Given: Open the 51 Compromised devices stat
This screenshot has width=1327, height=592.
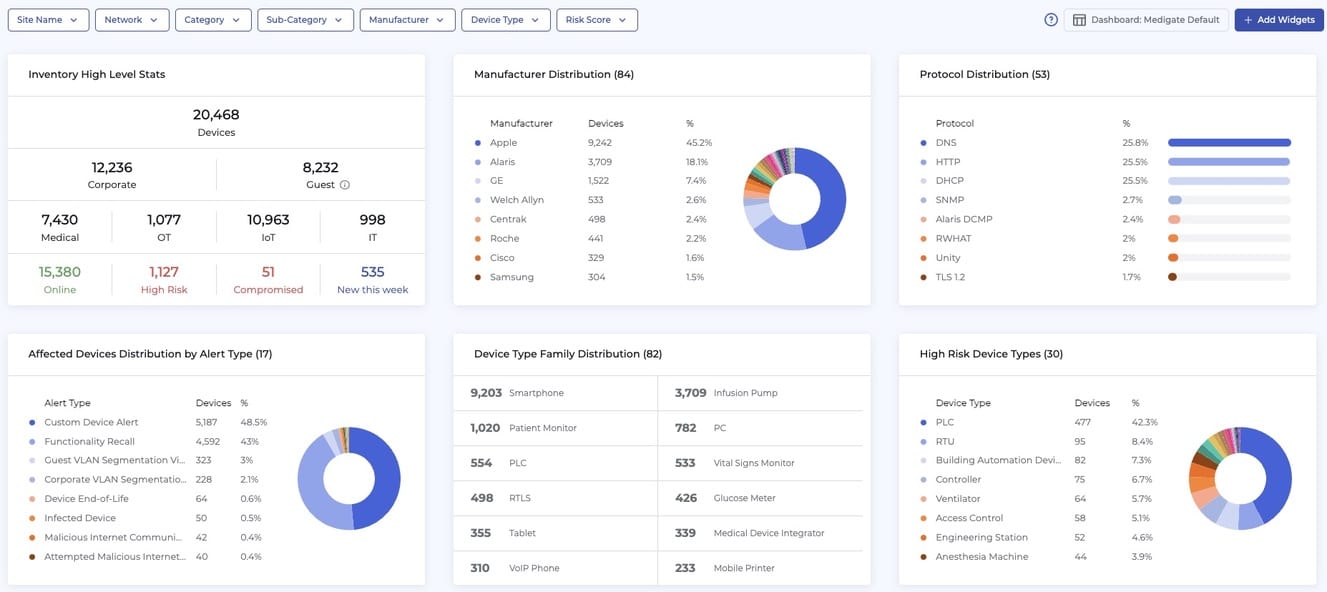Looking at the screenshot, I should pyautogui.click(x=268, y=279).
